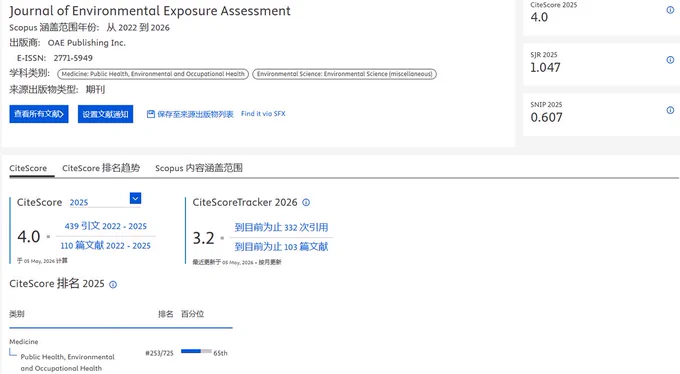Click the SNIP 2025 info icon
680x374 pixels.
[x=670, y=110]
